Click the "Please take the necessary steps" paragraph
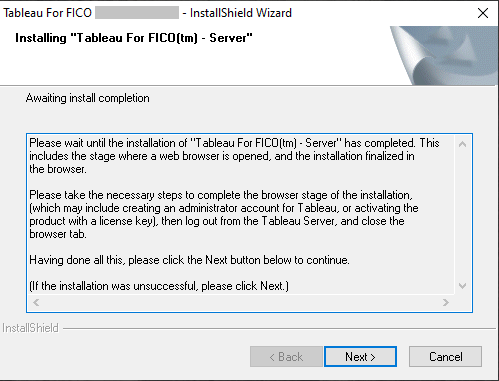The height and width of the screenshot is (381, 499). pos(224,214)
